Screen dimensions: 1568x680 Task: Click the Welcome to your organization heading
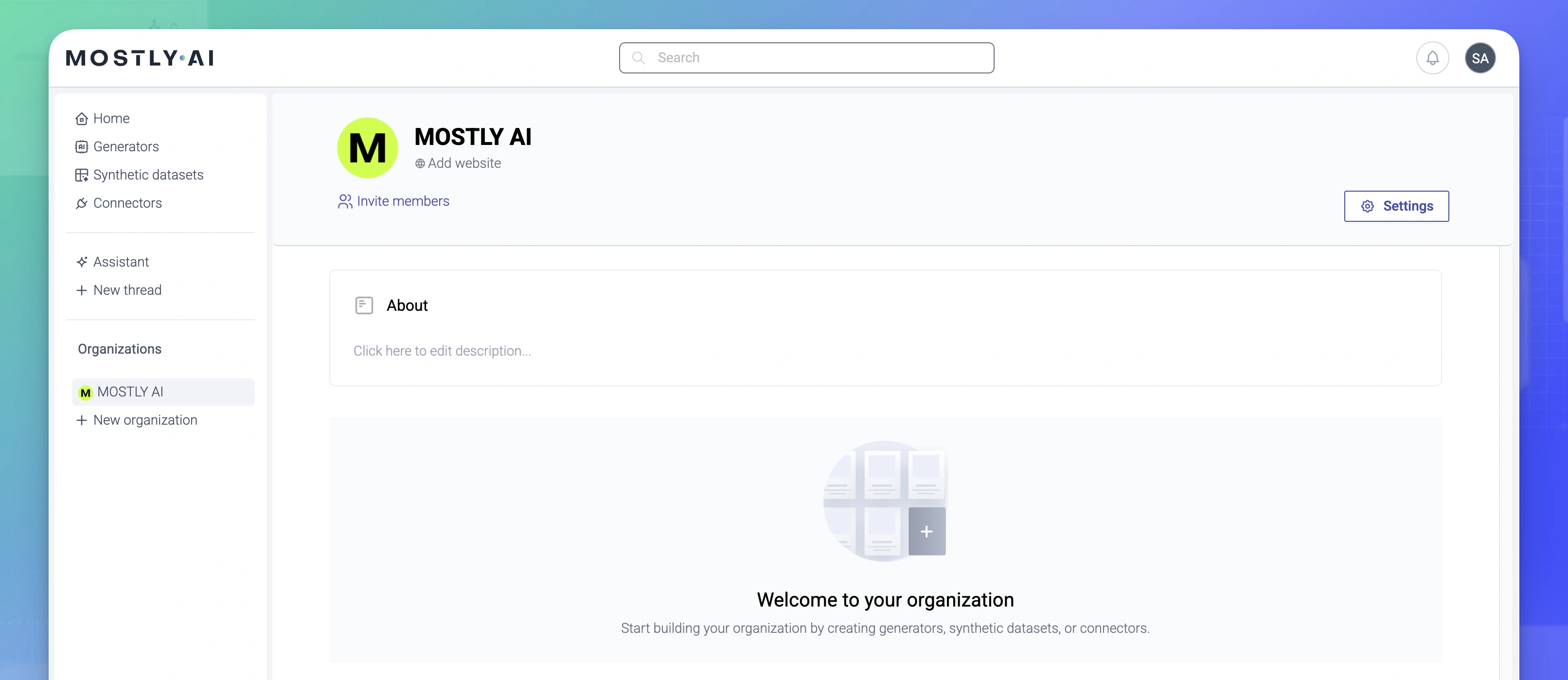coord(885,600)
